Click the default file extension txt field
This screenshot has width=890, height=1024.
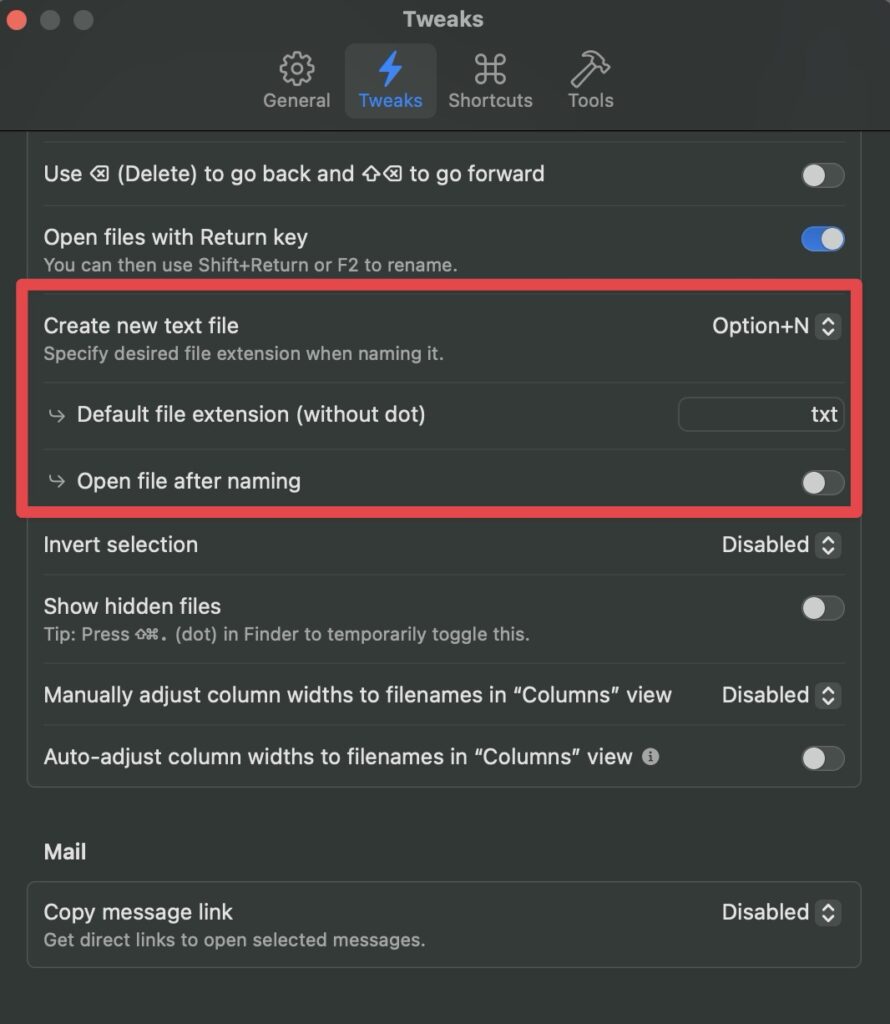761,414
